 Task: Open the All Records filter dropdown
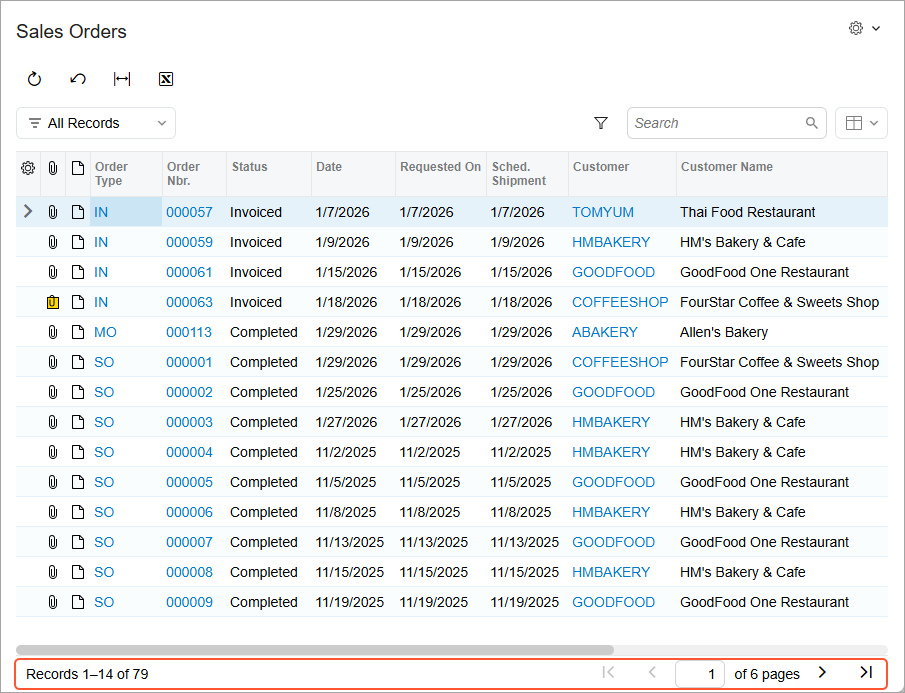[x=96, y=123]
